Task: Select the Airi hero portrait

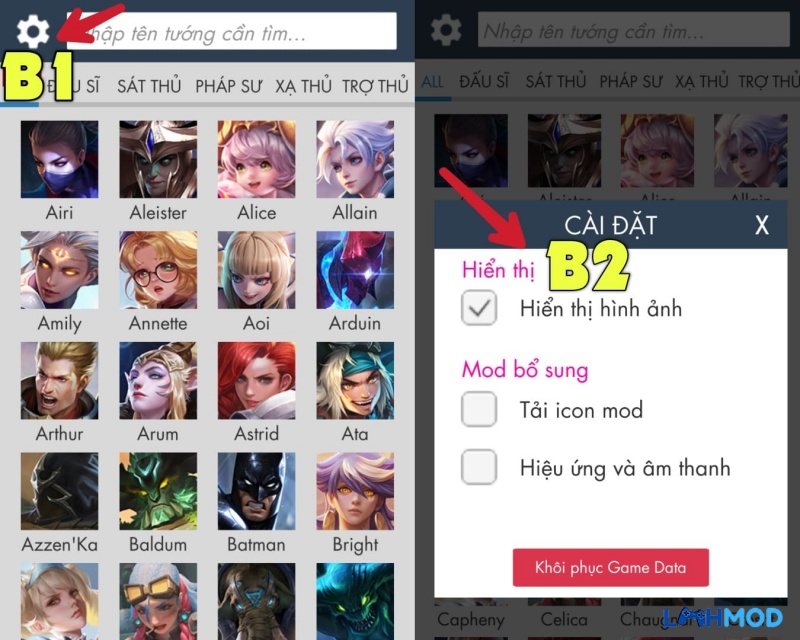Action: (59, 159)
